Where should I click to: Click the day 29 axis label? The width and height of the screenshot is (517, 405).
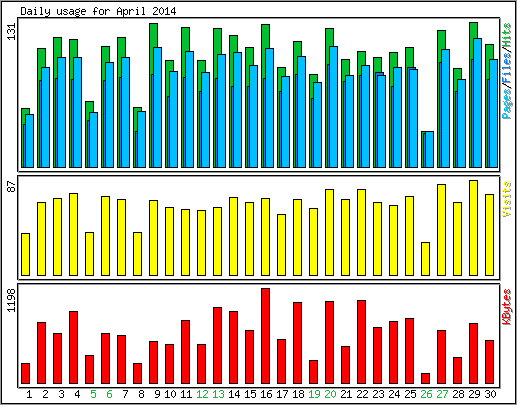[474, 394]
